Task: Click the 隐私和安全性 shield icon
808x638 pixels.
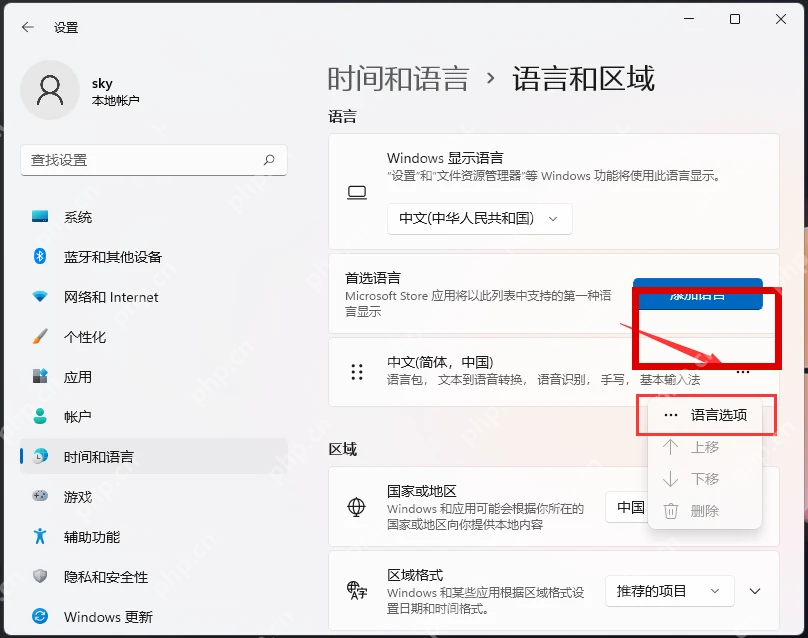Action: pos(40,576)
